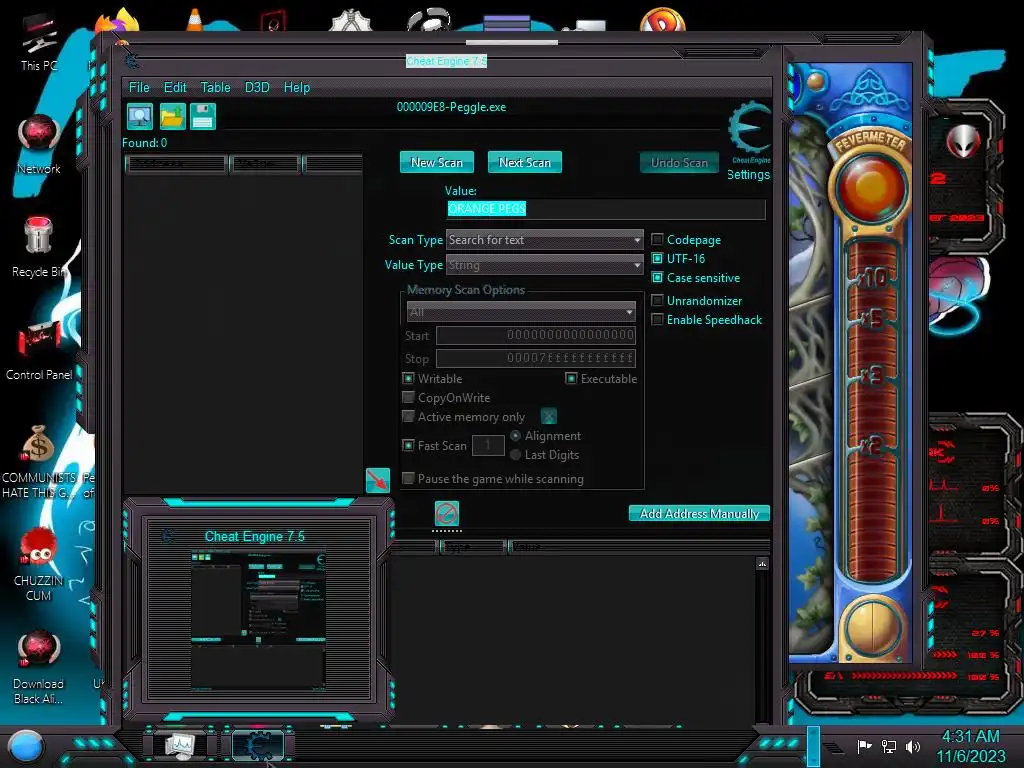
Task: Click the network tray icon
Action: (x=889, y=746)
